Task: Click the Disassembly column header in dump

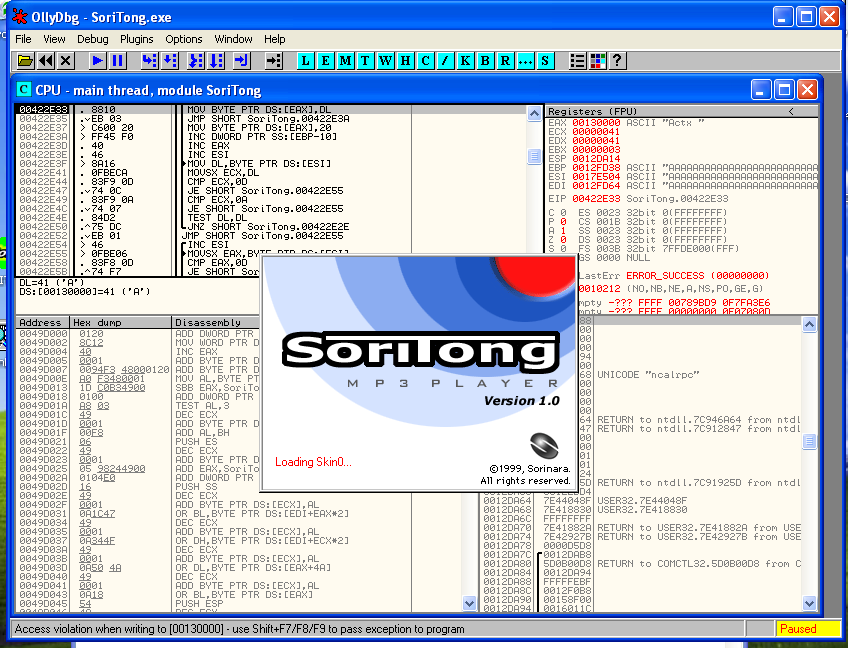Action: (x=216, y=322)
